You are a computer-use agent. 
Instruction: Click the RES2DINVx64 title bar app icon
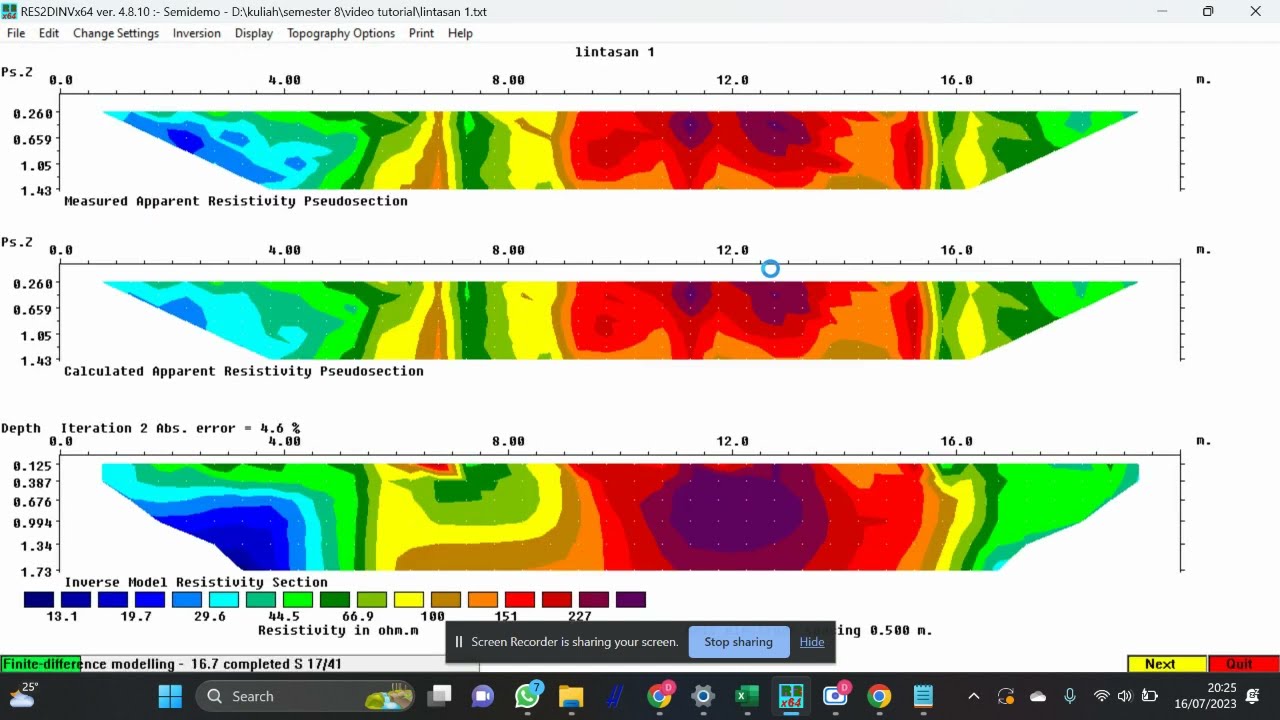point(10,11)
